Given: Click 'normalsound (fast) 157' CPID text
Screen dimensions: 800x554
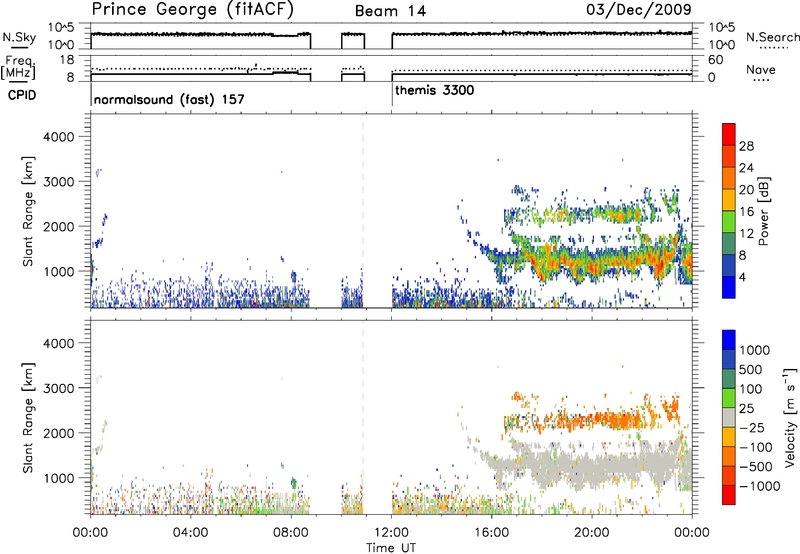Looking at the screenshot, I should pos(169,99).
